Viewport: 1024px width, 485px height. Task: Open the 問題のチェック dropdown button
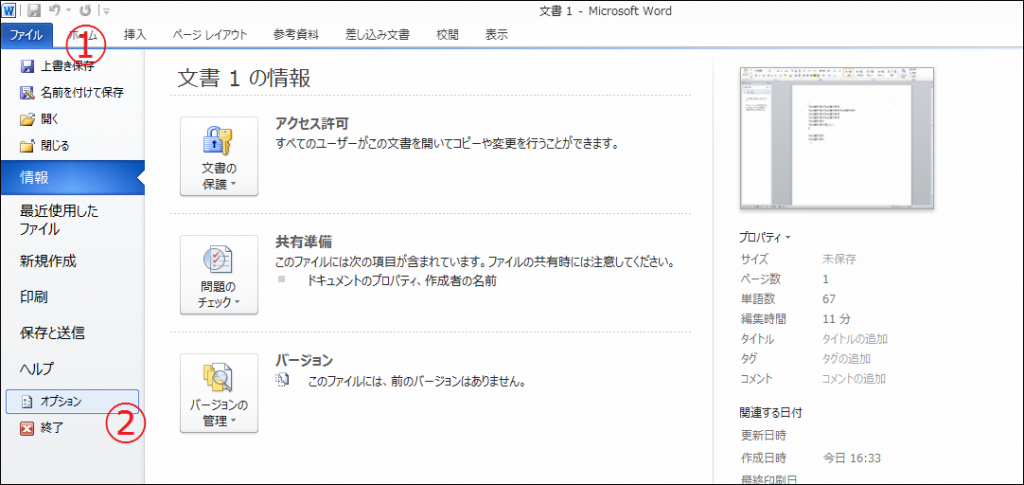219,275
